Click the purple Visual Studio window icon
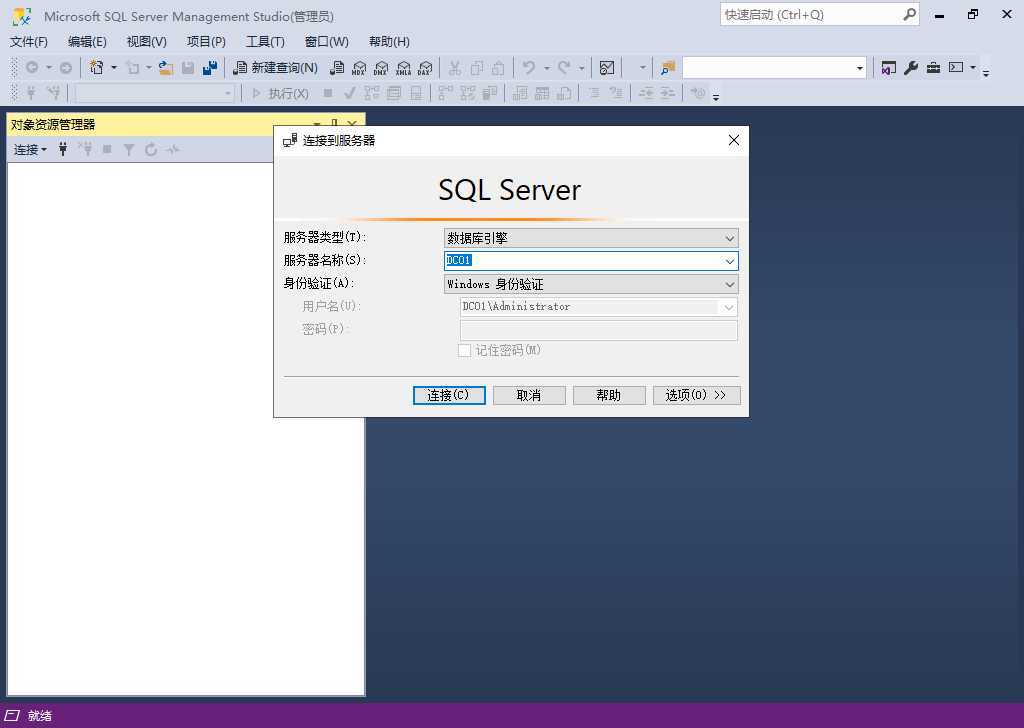The width and height of the screenshot is (1024, 728). pos(888,67)
